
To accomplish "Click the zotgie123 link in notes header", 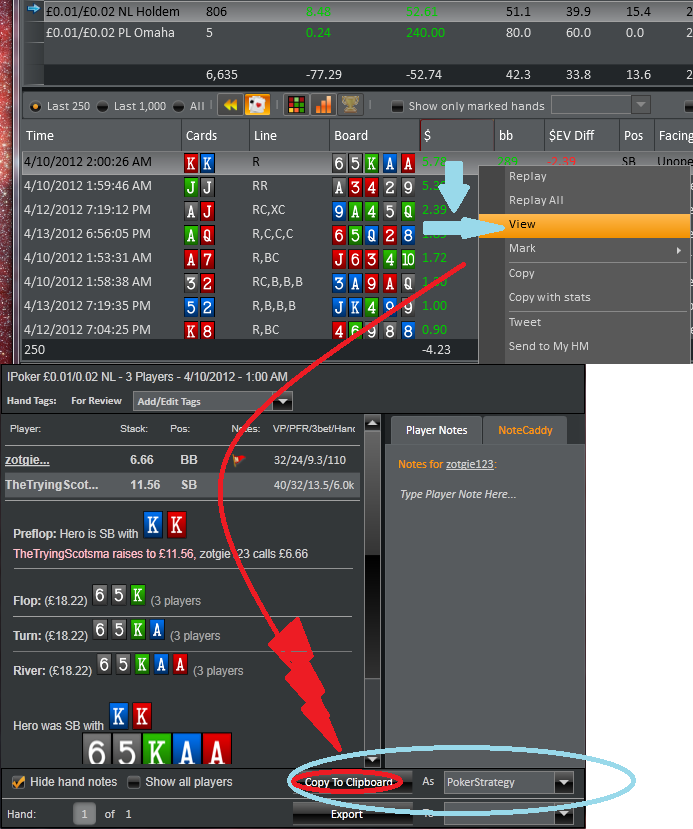I will (x=469, y=464).
